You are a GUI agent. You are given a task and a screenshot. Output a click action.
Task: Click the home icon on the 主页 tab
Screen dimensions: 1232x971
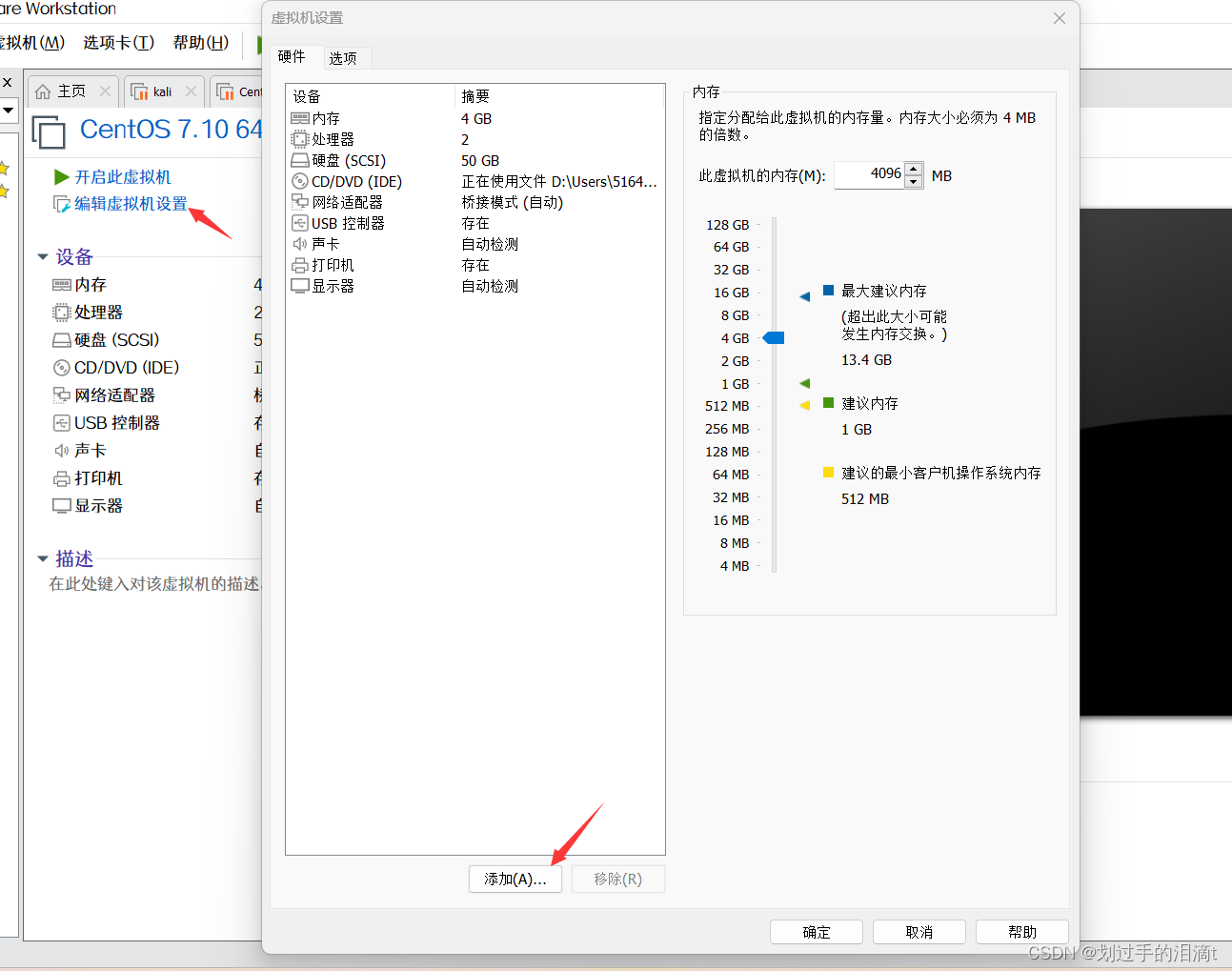click(x=43, y=91)
